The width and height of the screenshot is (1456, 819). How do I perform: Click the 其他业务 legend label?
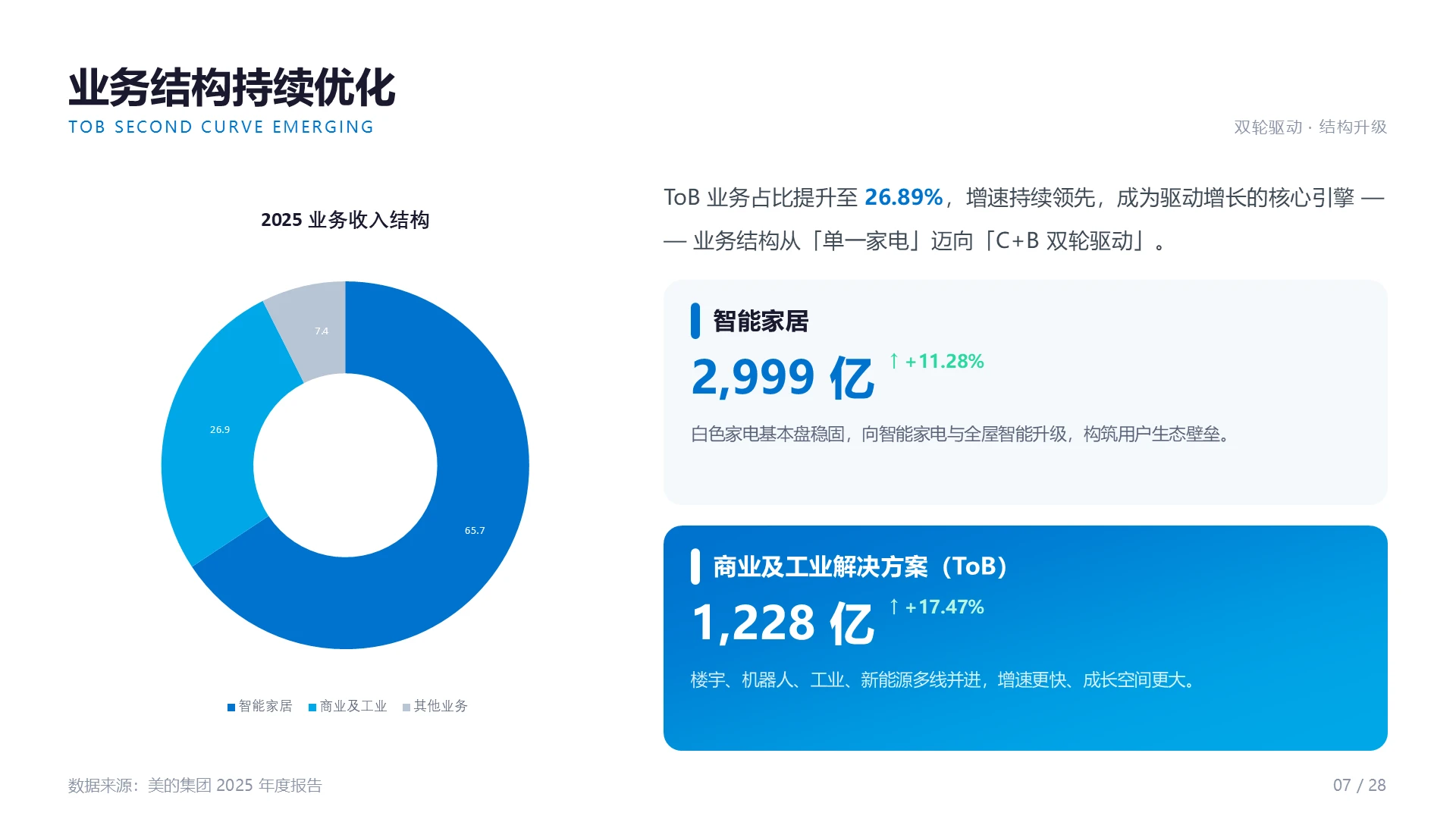click(x=441, y=706)
